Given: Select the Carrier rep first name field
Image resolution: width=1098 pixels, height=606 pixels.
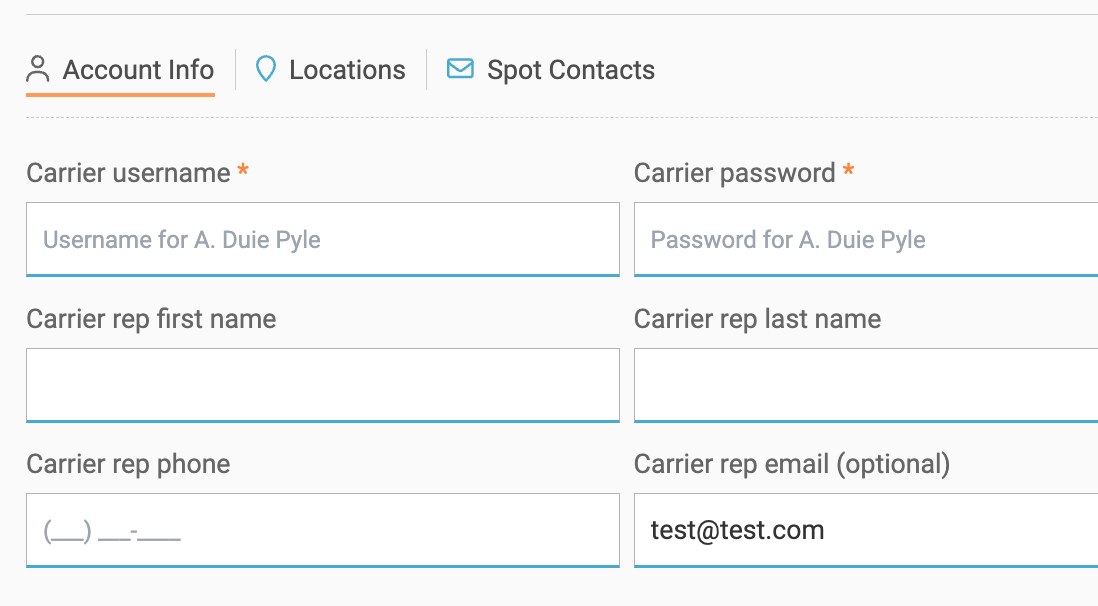Looking at the screenshot, I should 322,385.
